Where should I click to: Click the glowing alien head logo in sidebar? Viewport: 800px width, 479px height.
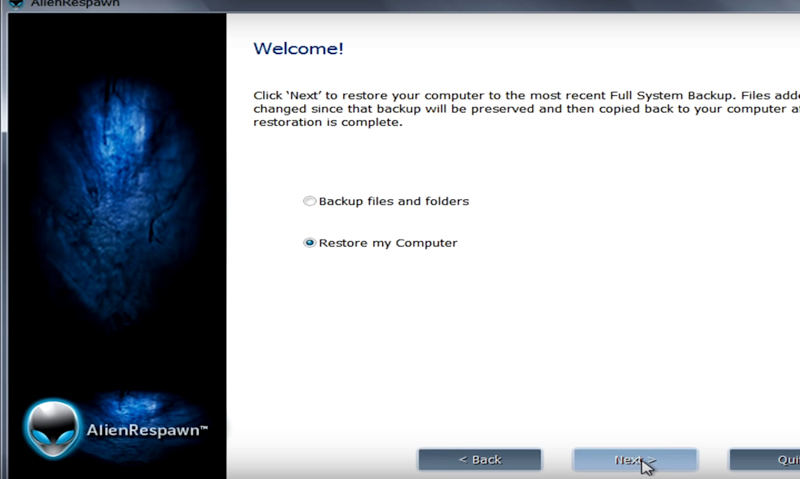(x=52, y=429)
